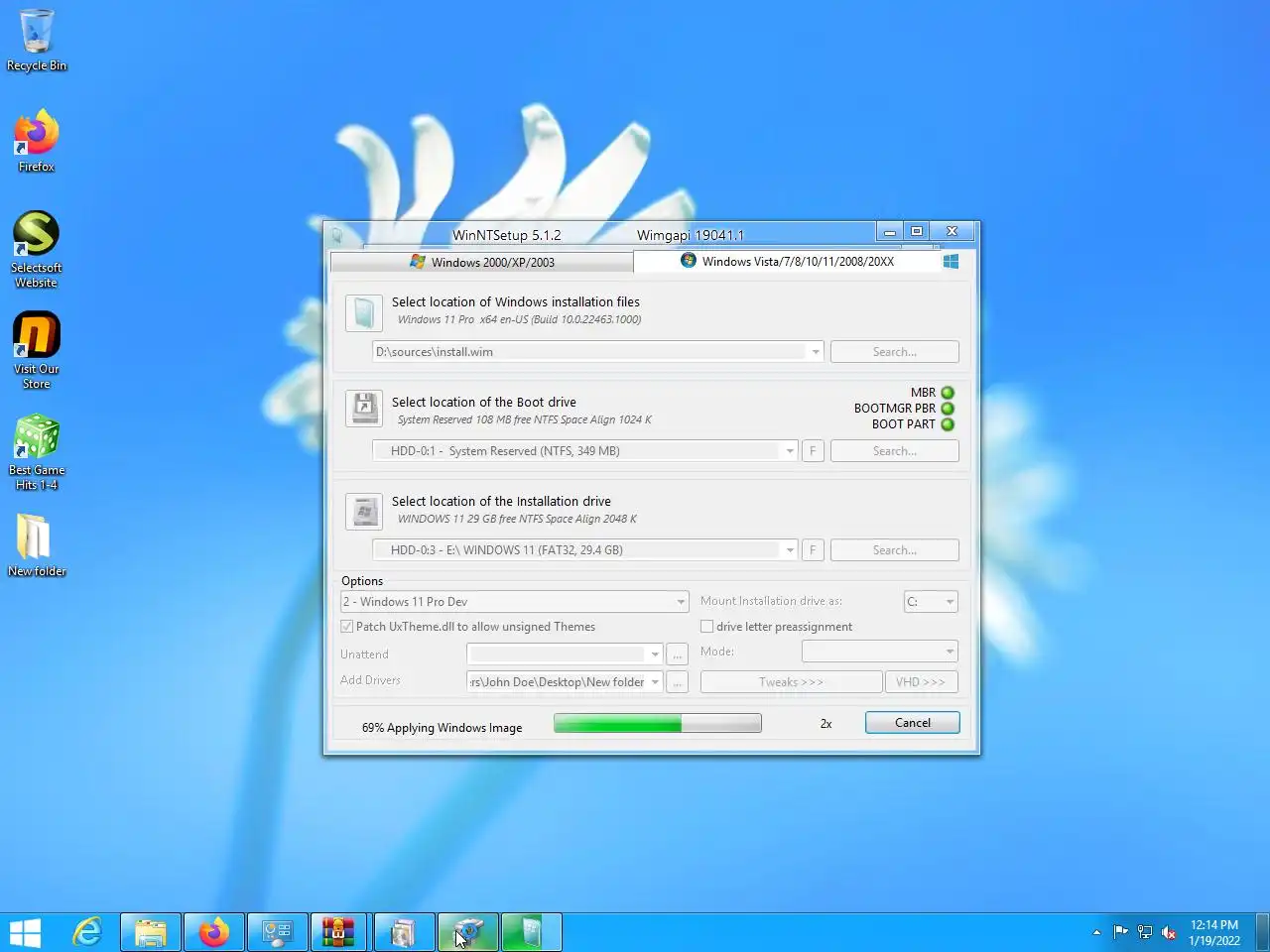Image resolution: width=1270 pixels, height=952 pixels.
Task: Click the Windows 11 Pro x64 en-US build text
Action: (x=519, y=319)
